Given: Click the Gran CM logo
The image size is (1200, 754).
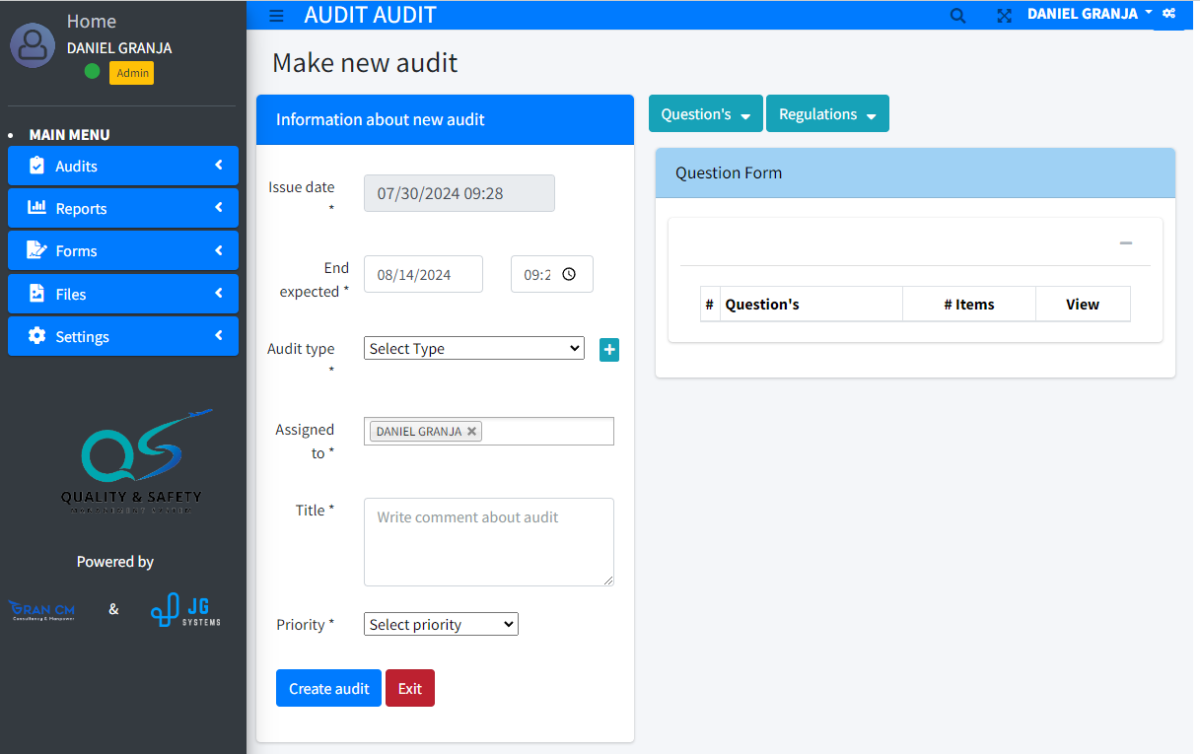Looking at the screenshot, I should coord(42,610).
